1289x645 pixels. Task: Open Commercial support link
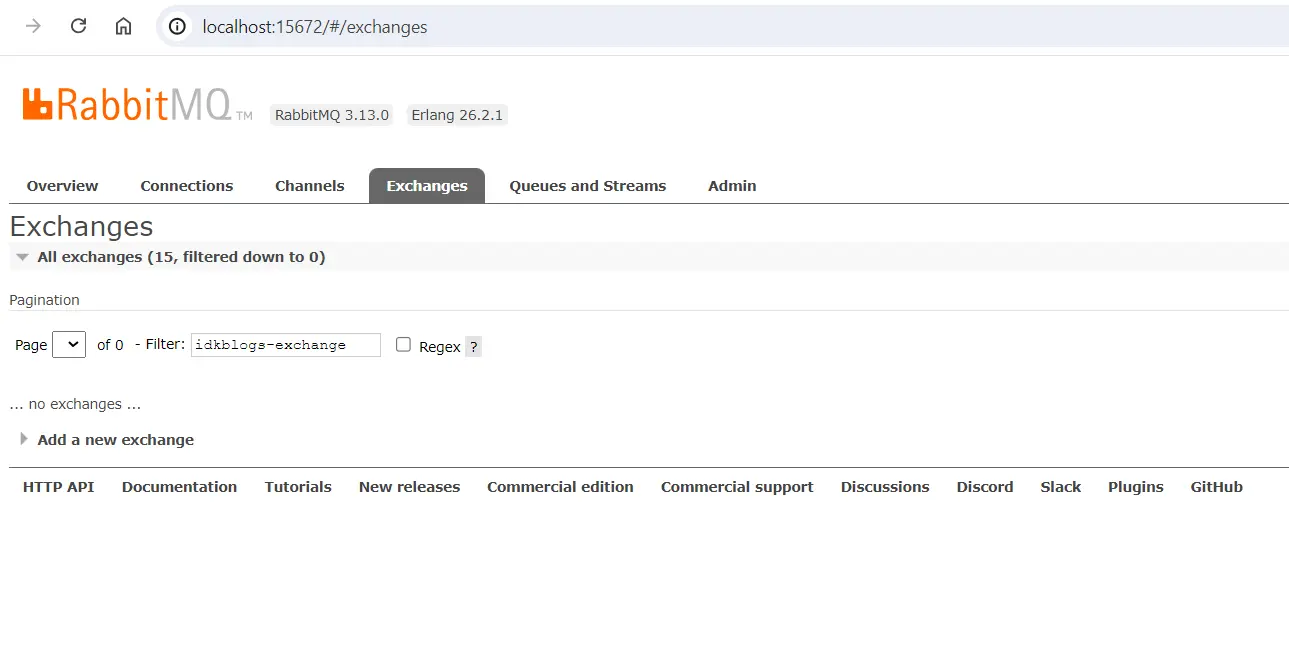coord(737,487)
